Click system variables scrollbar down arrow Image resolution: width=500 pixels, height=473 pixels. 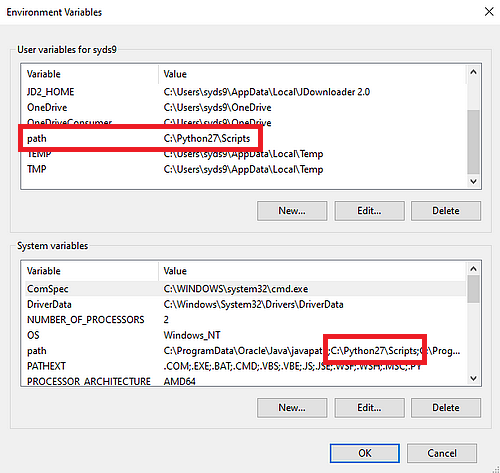click(x=473, y=378)
